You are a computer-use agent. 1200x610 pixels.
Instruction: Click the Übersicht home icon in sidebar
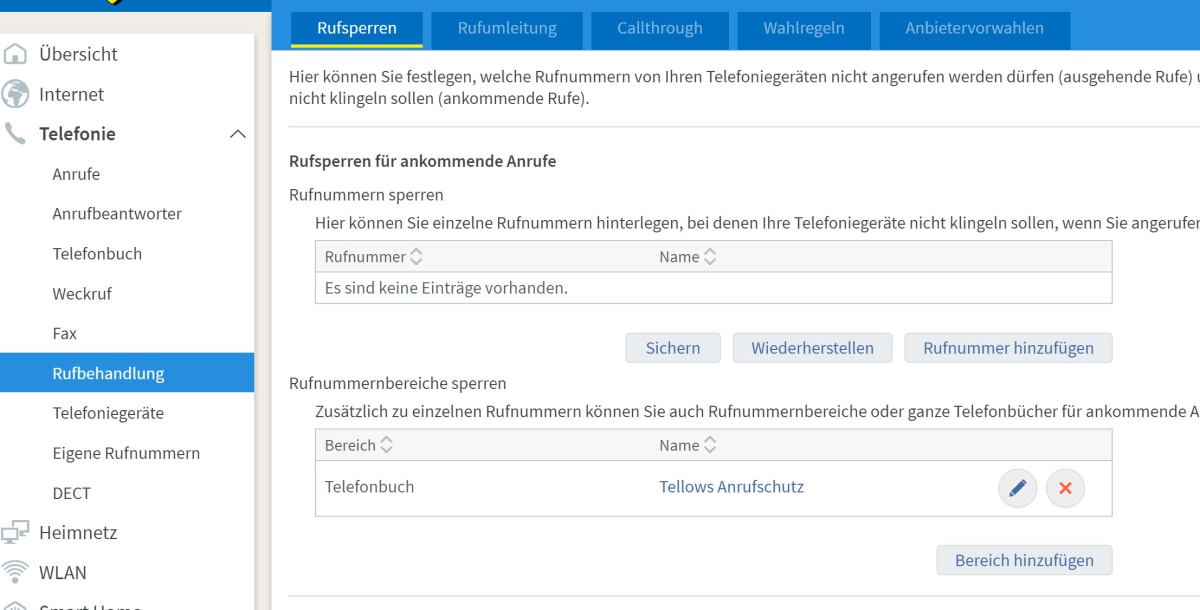[x=16, y=55]
